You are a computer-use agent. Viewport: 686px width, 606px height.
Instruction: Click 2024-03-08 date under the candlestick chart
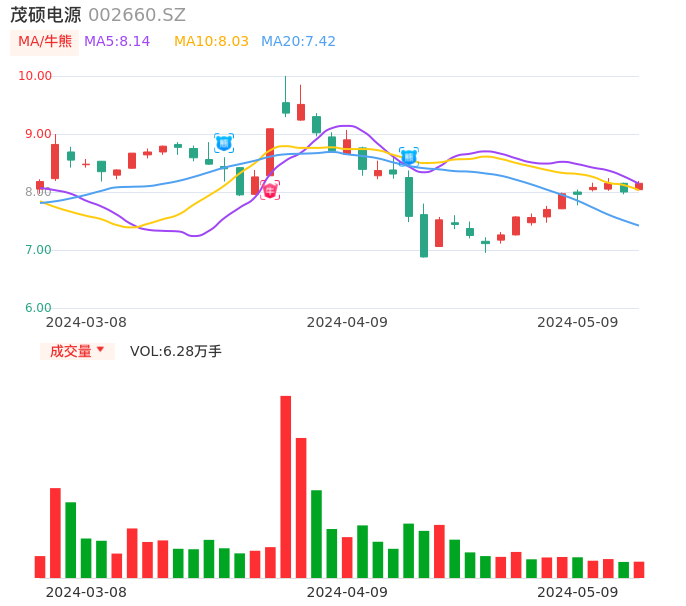[86, 322]
